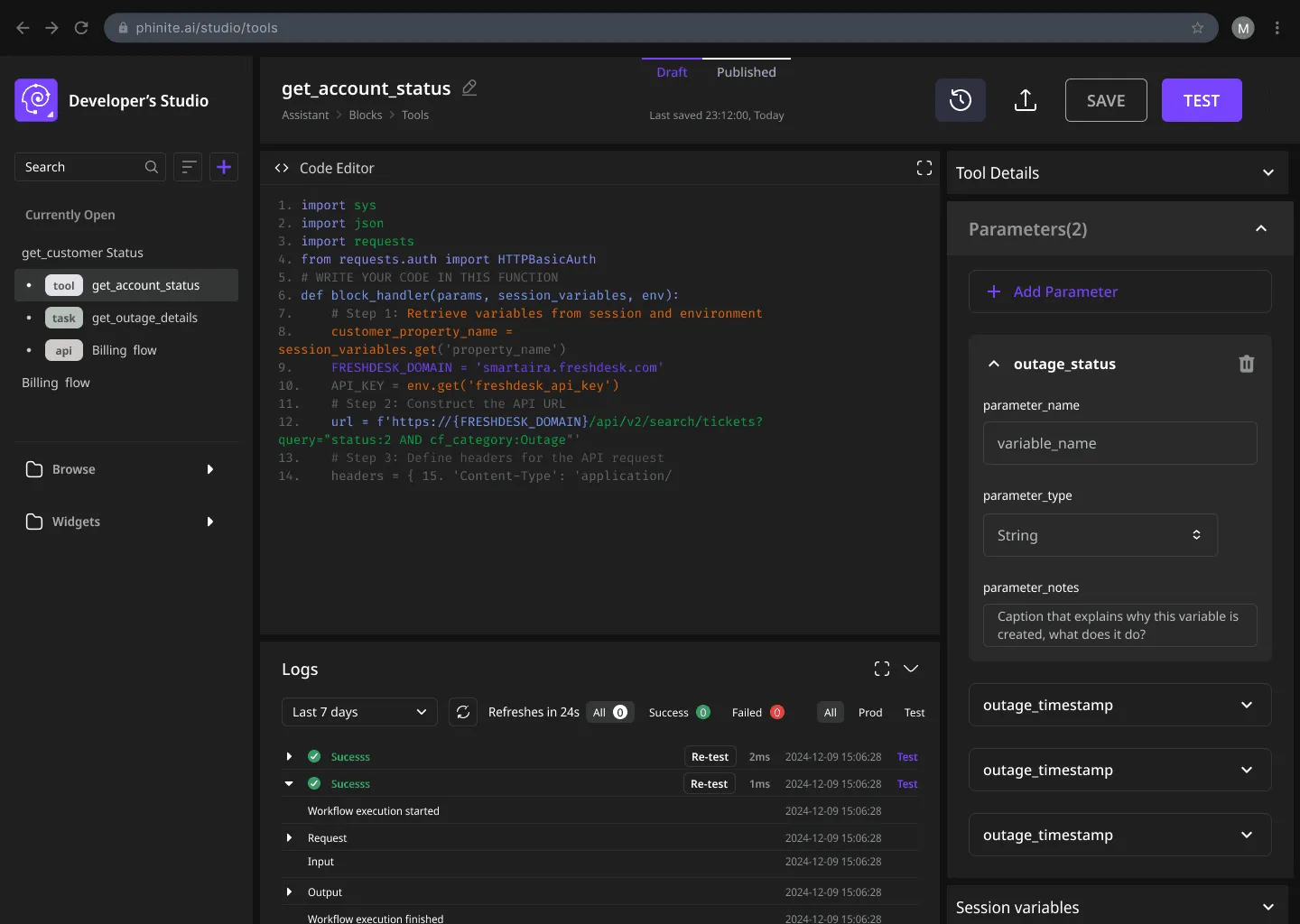Viewport: 1300px width, 924px height.
Task: Click the refresh logs icon
Action: click(463, 712)
